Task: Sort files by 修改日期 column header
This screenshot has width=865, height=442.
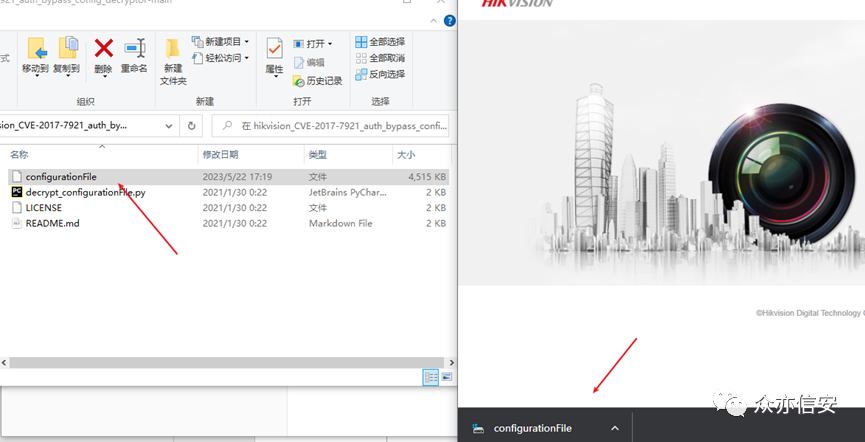Action: [221, 155]
